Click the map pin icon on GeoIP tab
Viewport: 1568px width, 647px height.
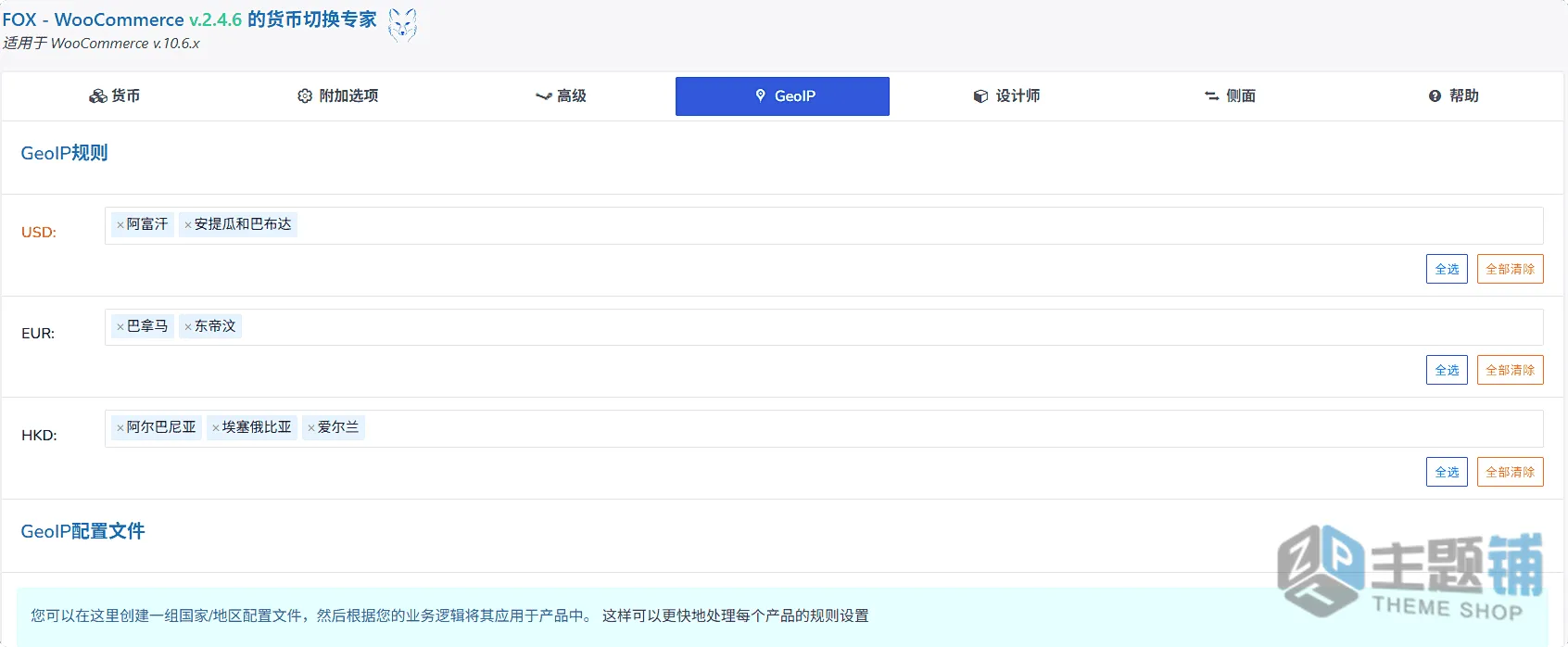tap(761, 95)
